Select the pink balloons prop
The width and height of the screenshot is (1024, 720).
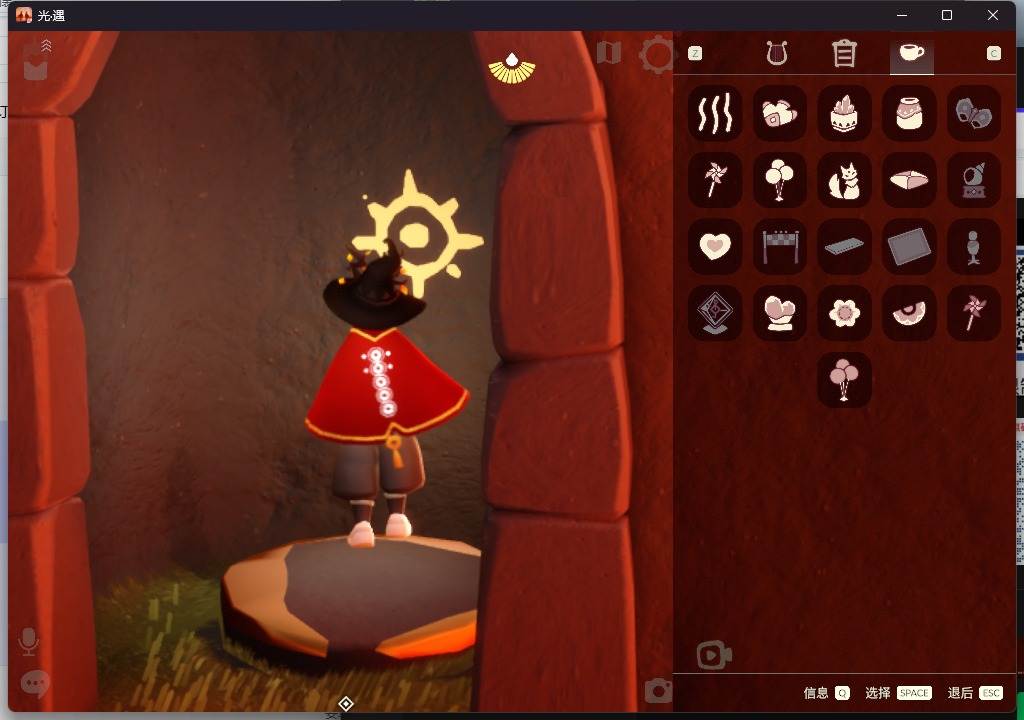[844, 380]
